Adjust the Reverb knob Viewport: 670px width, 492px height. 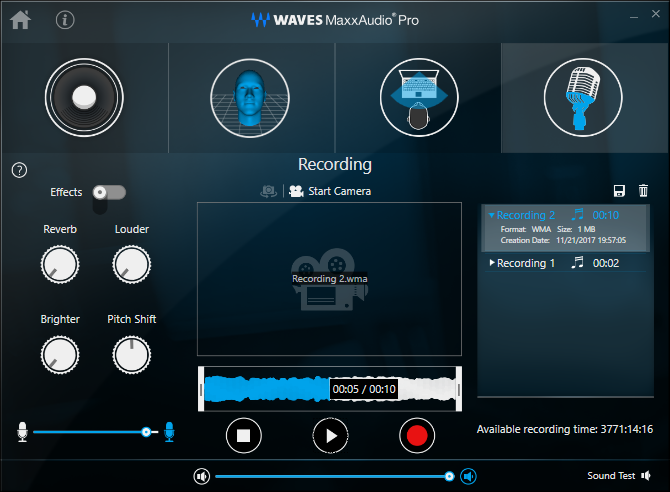click(60, 265)
